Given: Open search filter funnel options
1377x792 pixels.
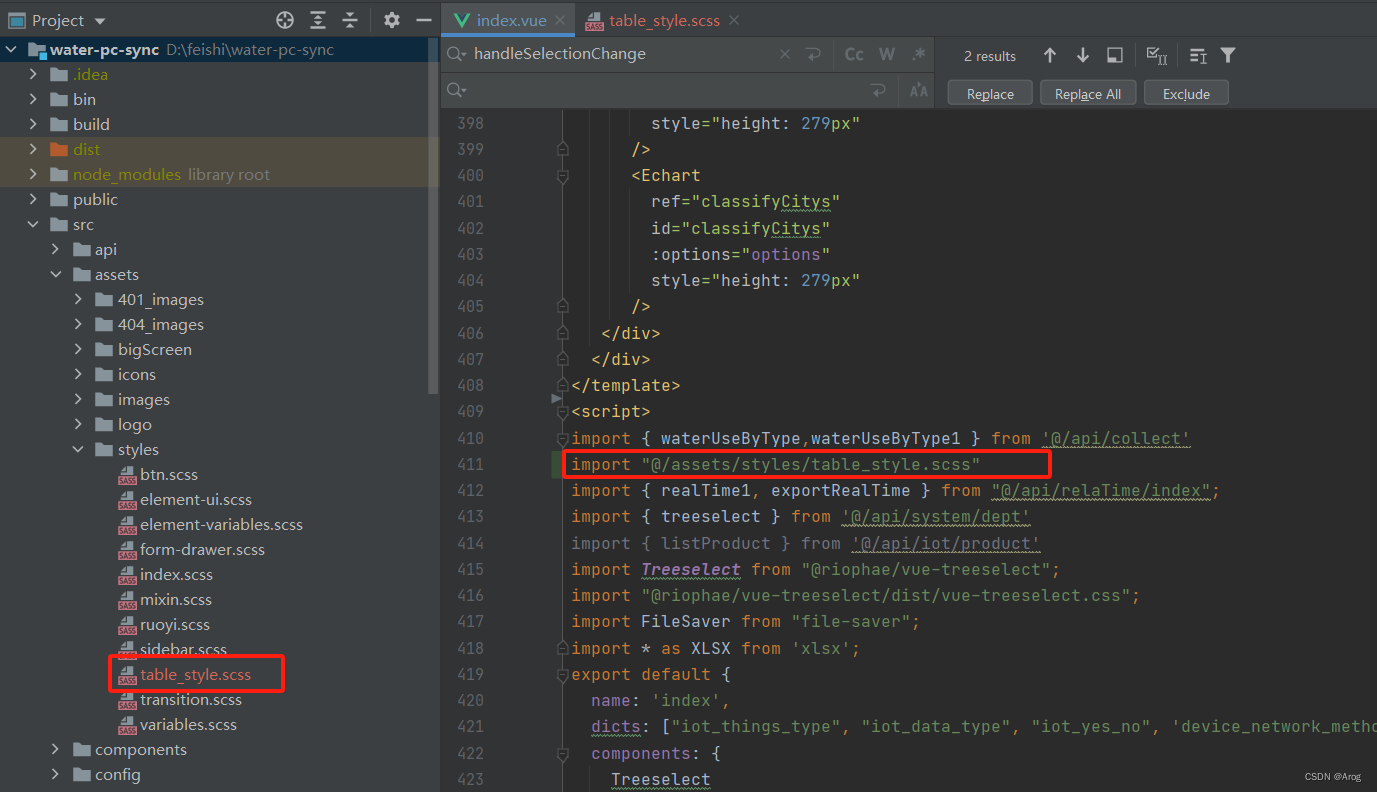Looking at the screenshot, I should 1228,56.
